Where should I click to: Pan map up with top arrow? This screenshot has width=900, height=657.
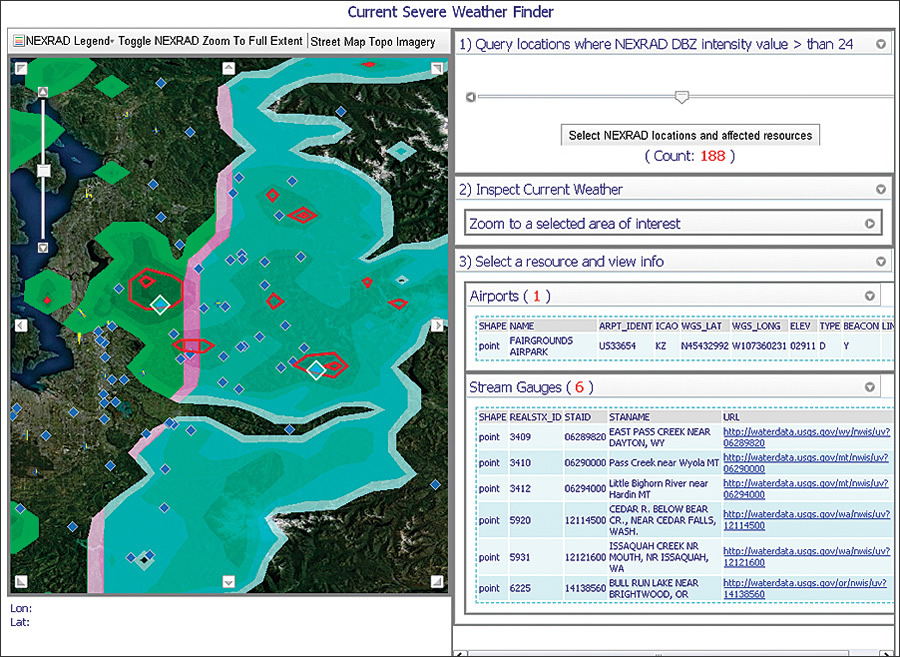tap(228, 68)
